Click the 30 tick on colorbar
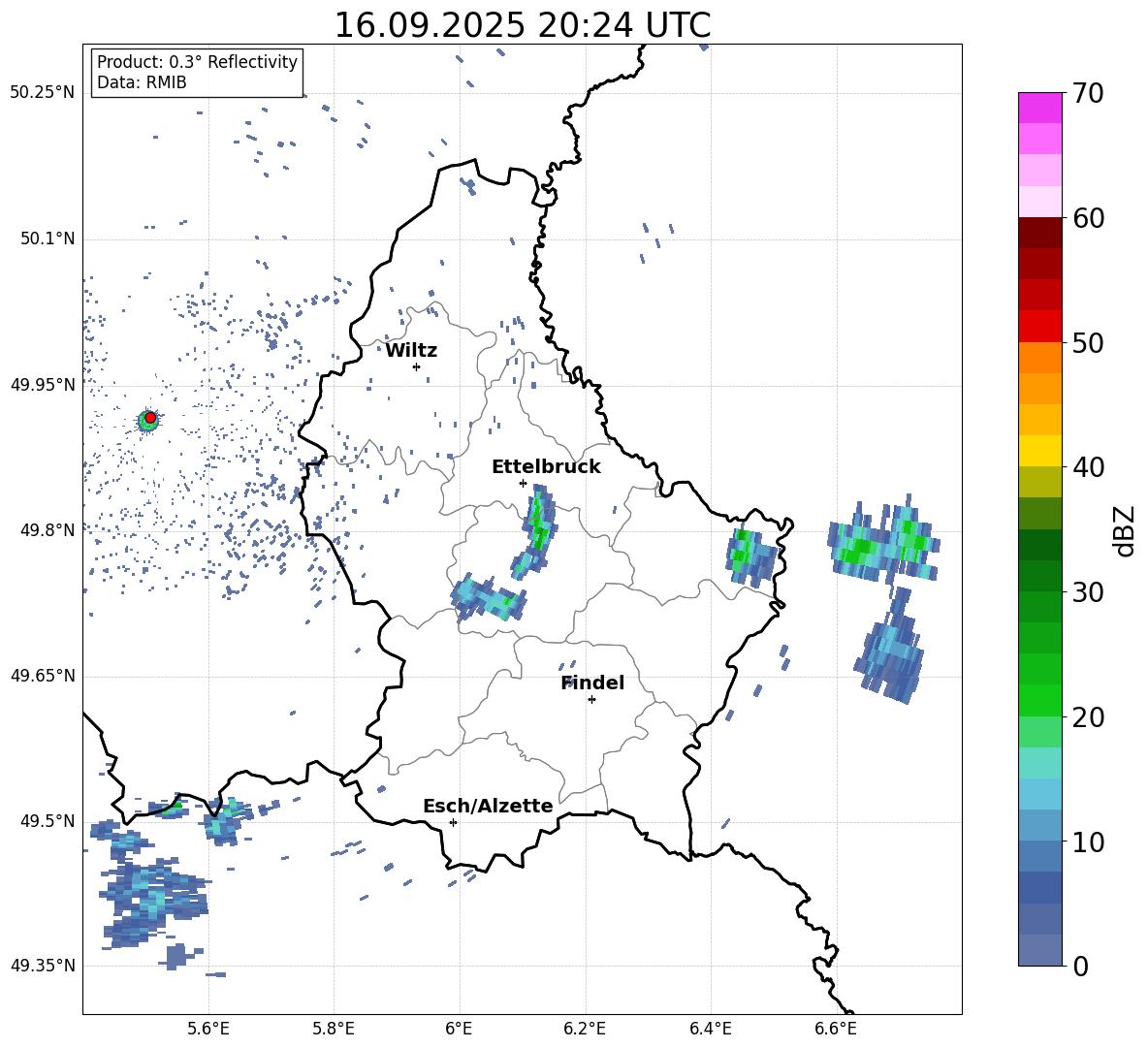Viewport: 1148px width, 1048px height. pos(1088,592)
